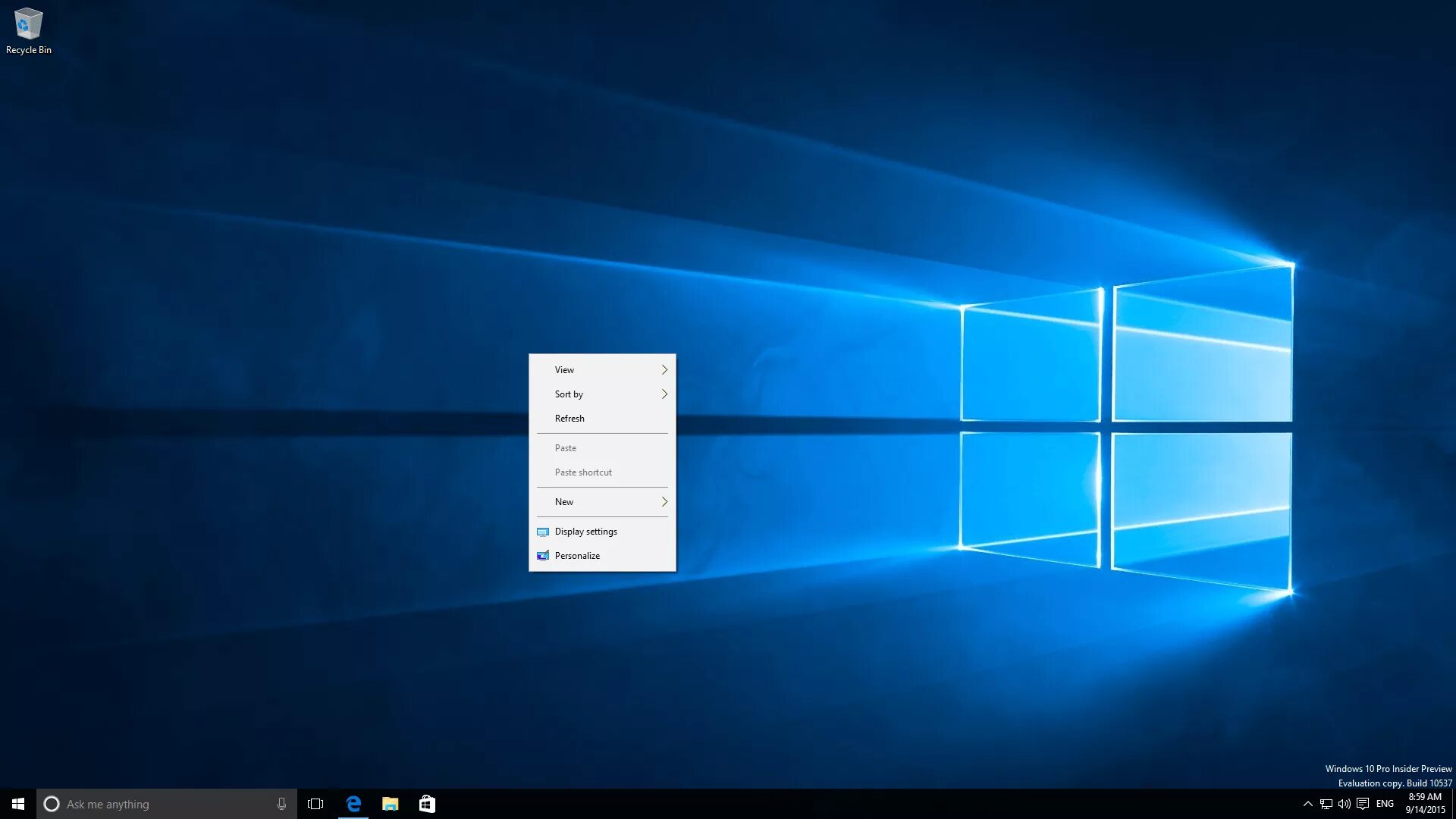
Task: Open Cortana search bar
Action: pyautogui.click(x=165, y=803)
